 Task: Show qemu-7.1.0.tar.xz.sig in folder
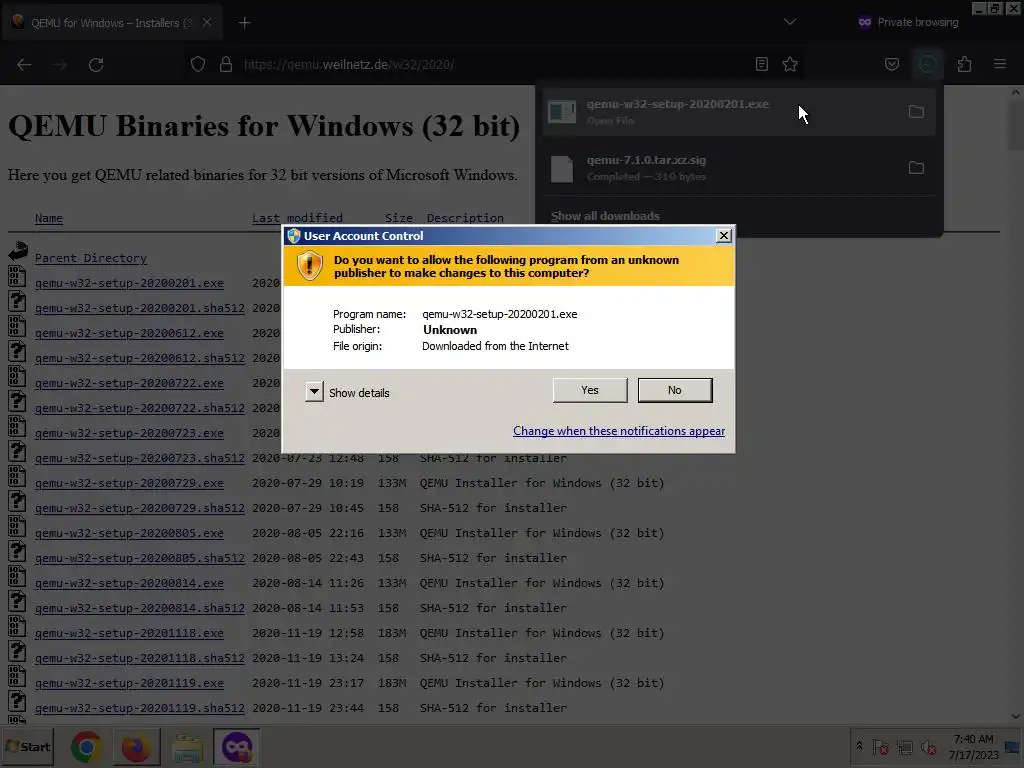coord(916,168)
